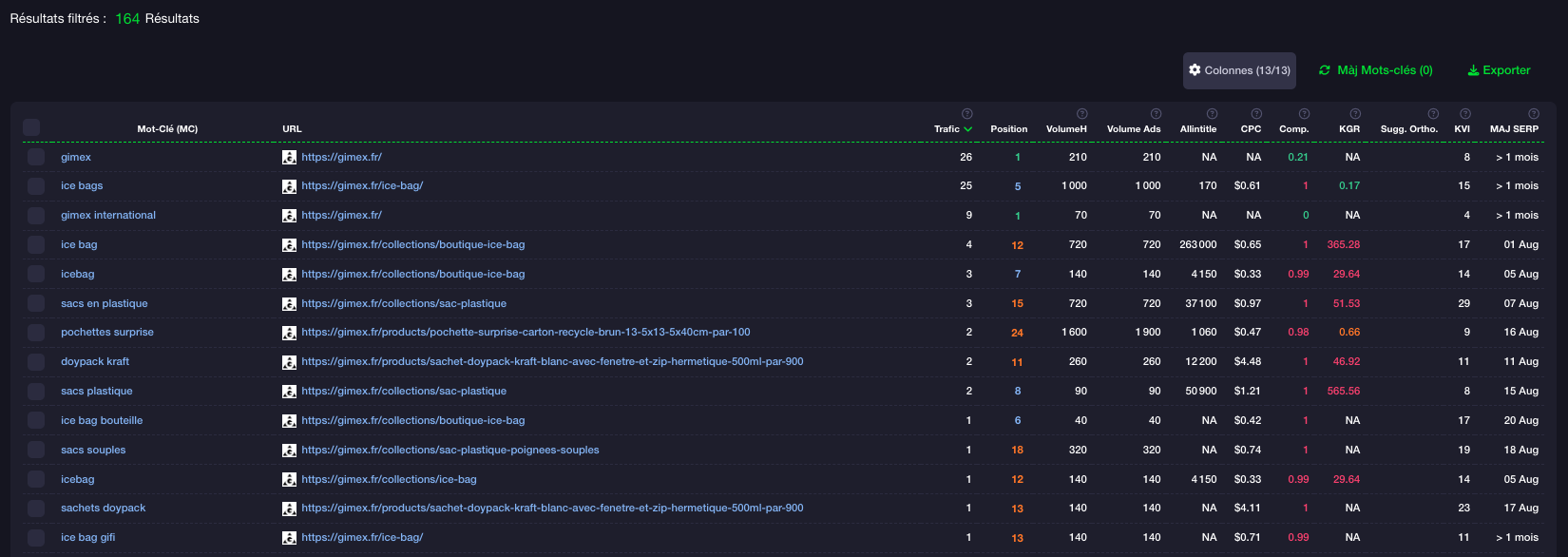Open the 'ice bag bouteille' keyword link
This screenshot has height=557, width=1568.
pyautogui.click(x=102, y=421)
